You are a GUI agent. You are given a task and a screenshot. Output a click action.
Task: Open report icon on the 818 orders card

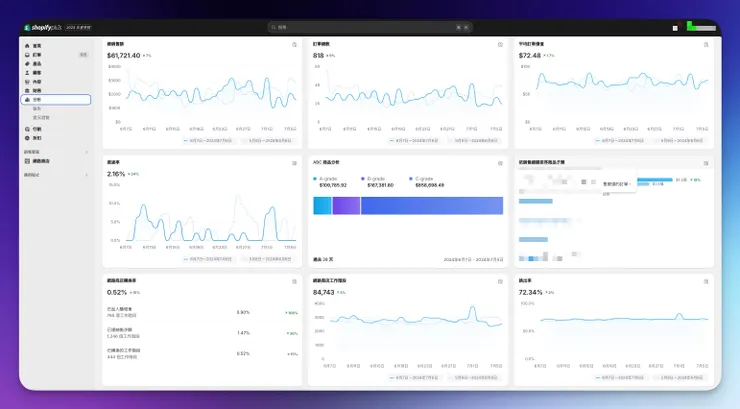pyautogui.click(x=500, y=44)
